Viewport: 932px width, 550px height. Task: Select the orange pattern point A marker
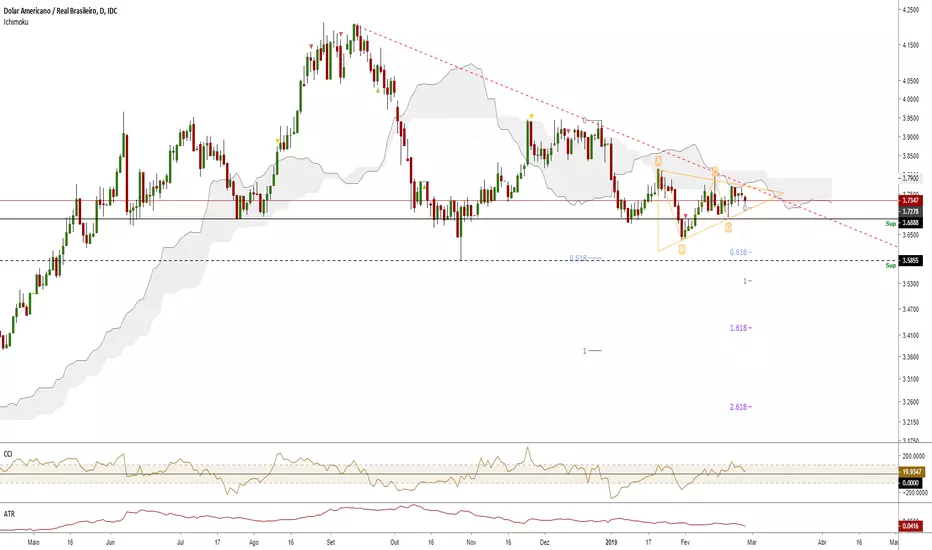(x=659, y=161)
